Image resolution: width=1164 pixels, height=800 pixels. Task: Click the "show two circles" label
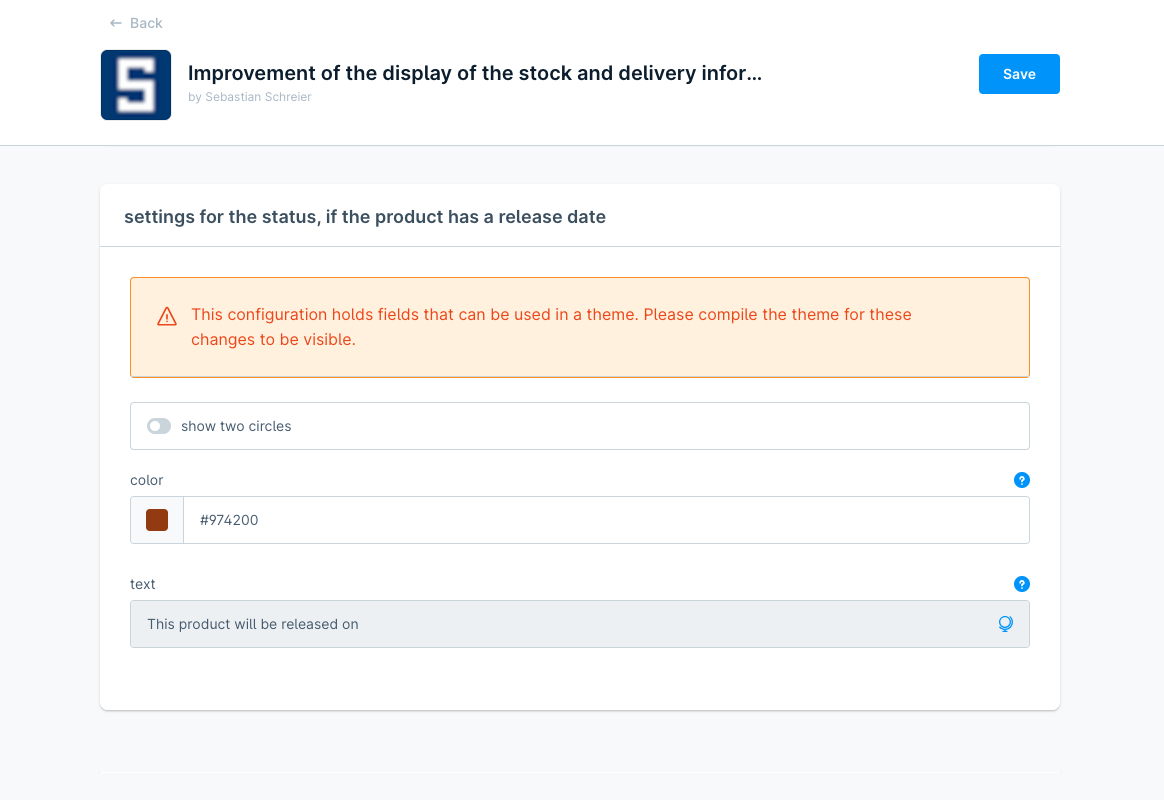point(236,426)
